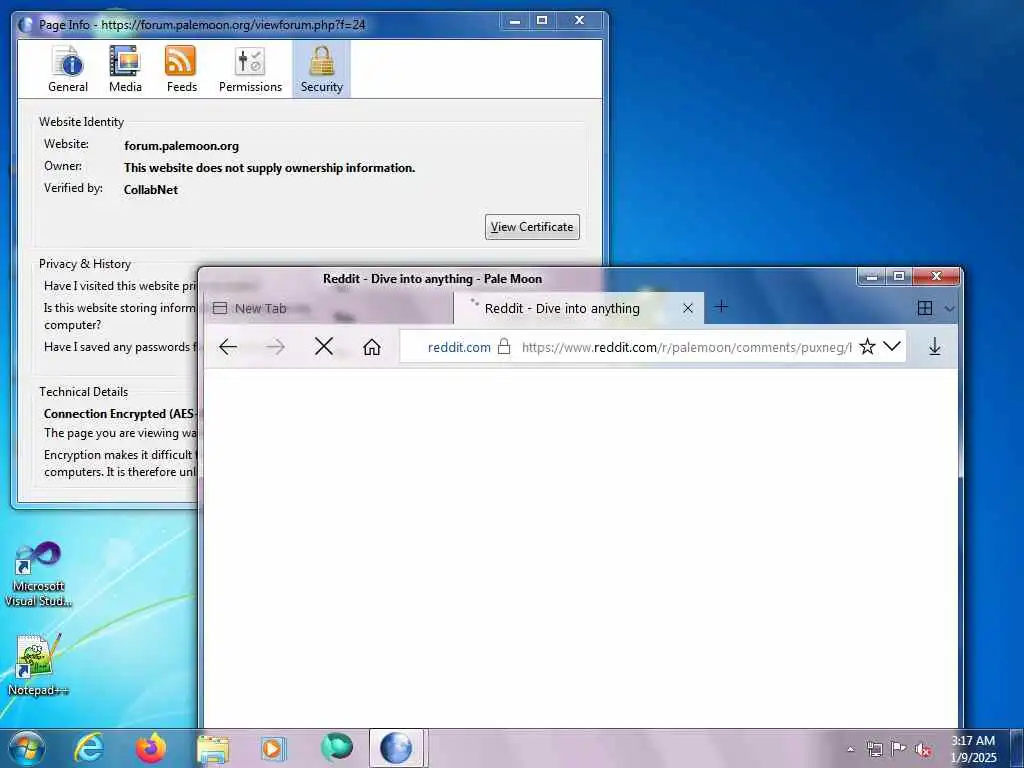Open Windows Media Player from the taskbar
Image resolution: width=1024 pixels, height=768 pixels.
click(x=274, y=748)
